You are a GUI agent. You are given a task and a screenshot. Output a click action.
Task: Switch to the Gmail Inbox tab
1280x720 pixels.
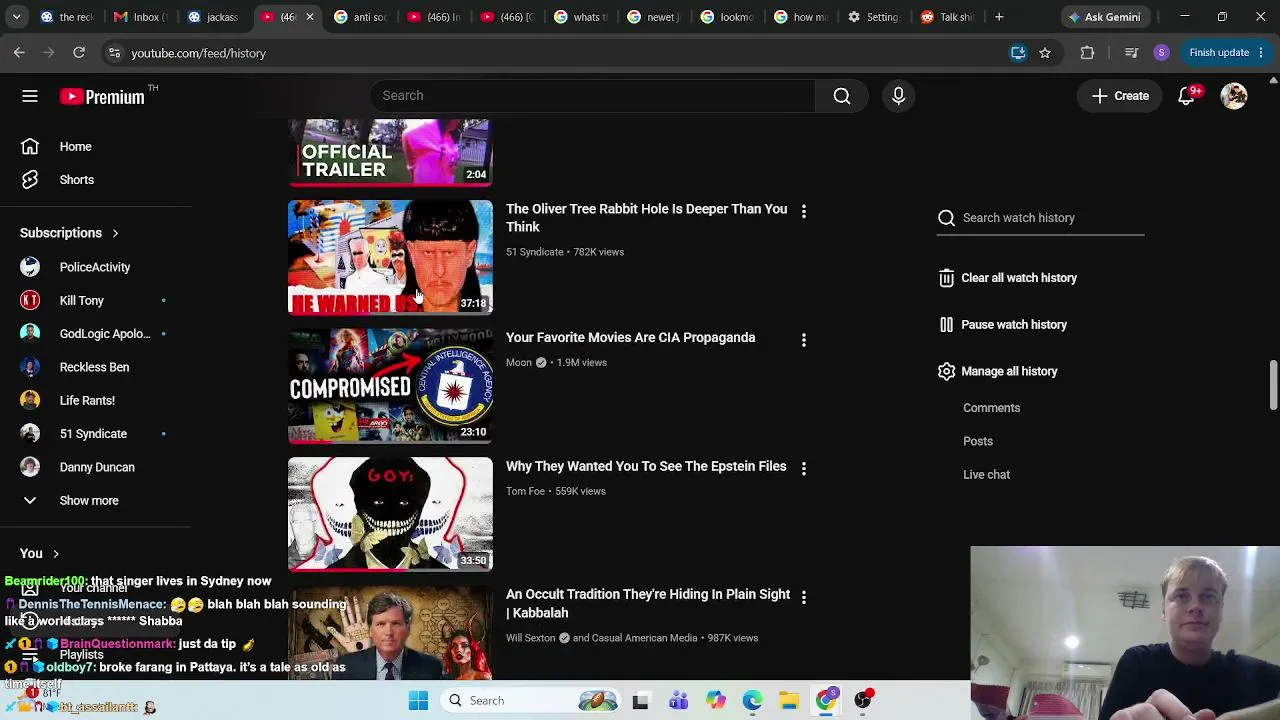click(x=143, y=17)
